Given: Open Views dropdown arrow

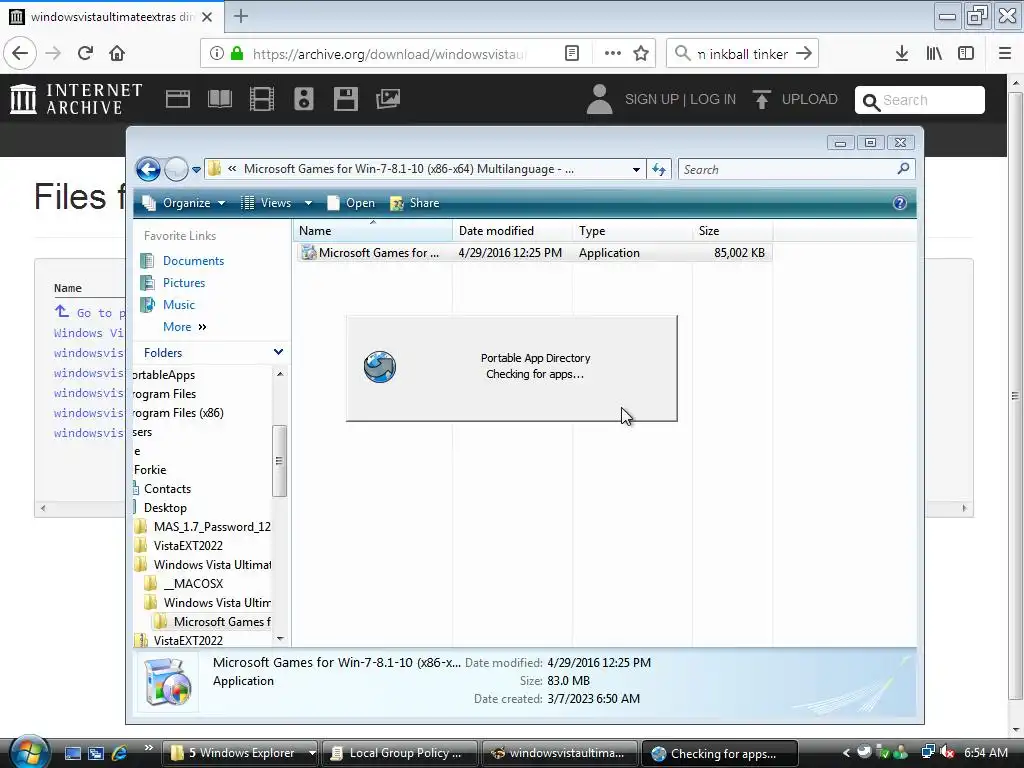Looking at the screenshot, I should 308,203.
